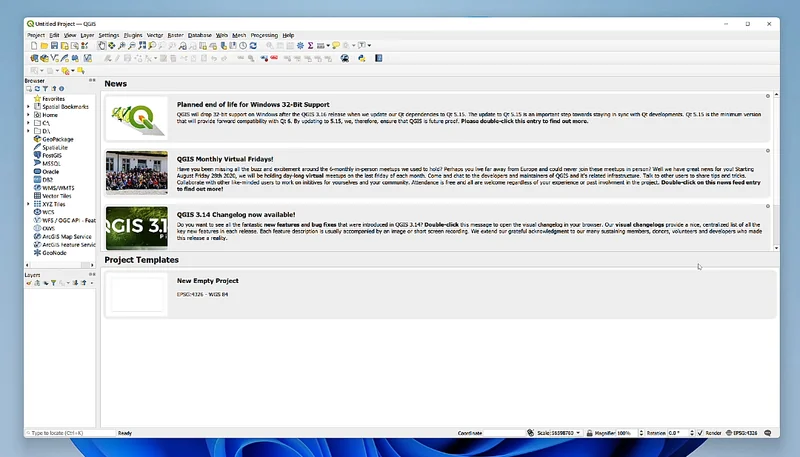Click the Filter Browser funnel icon
Screen dimensions: 800x457
click(x=46, y=89)
